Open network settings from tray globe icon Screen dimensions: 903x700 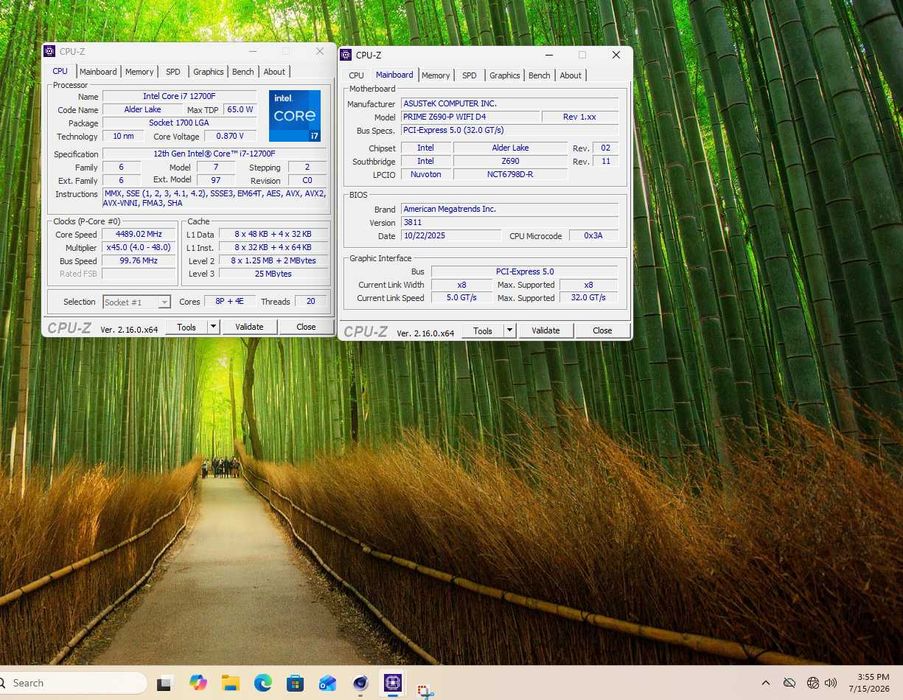coord(813,683)
